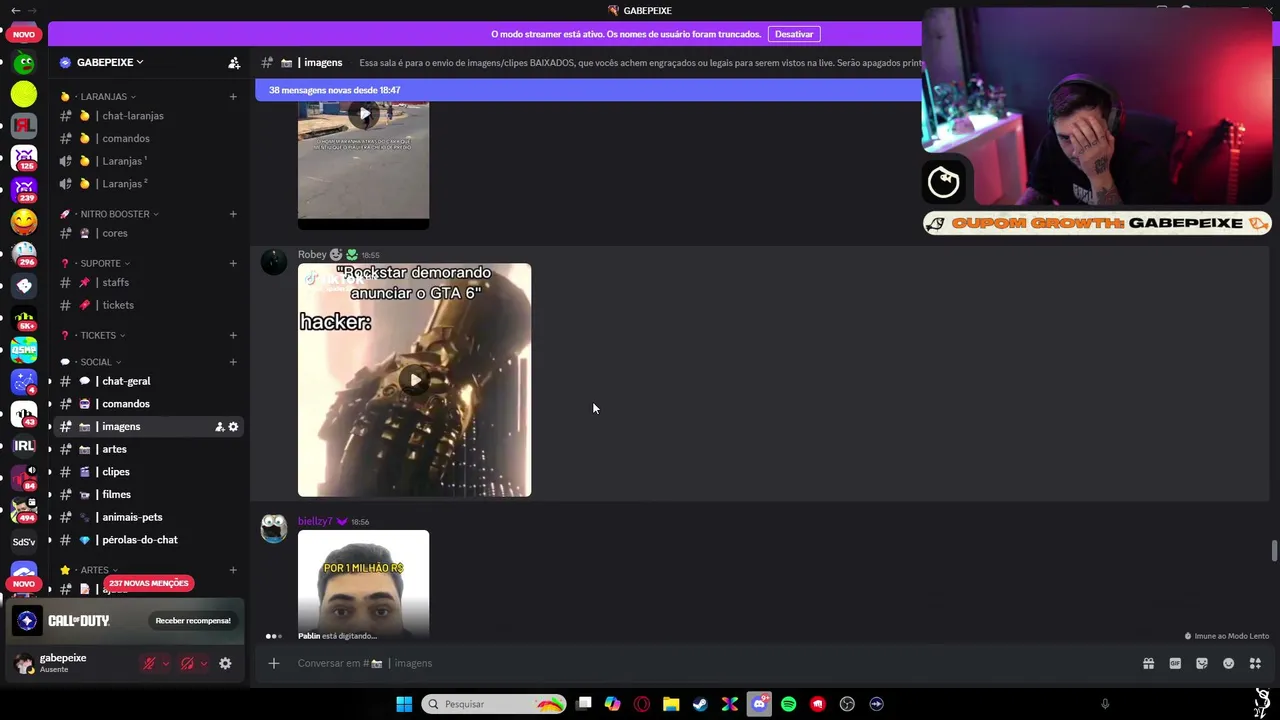The height and width of the screenshot is (720, 1280).
Task: Open the SdSv server icon
Action: click(24, 542)
